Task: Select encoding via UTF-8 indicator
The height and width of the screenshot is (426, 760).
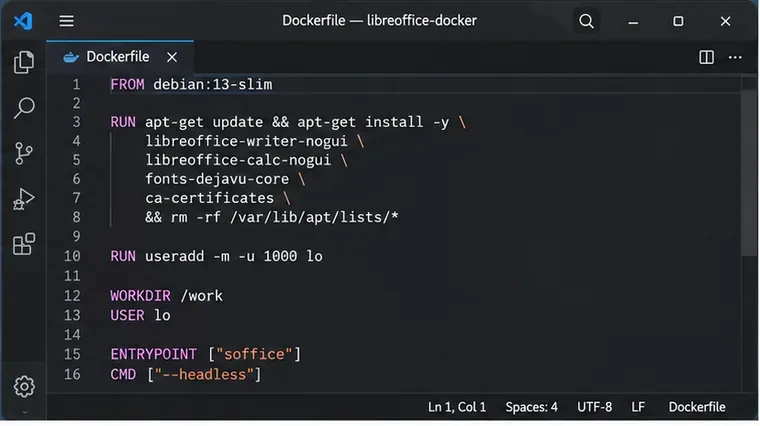Action: [x=594, y=407]
